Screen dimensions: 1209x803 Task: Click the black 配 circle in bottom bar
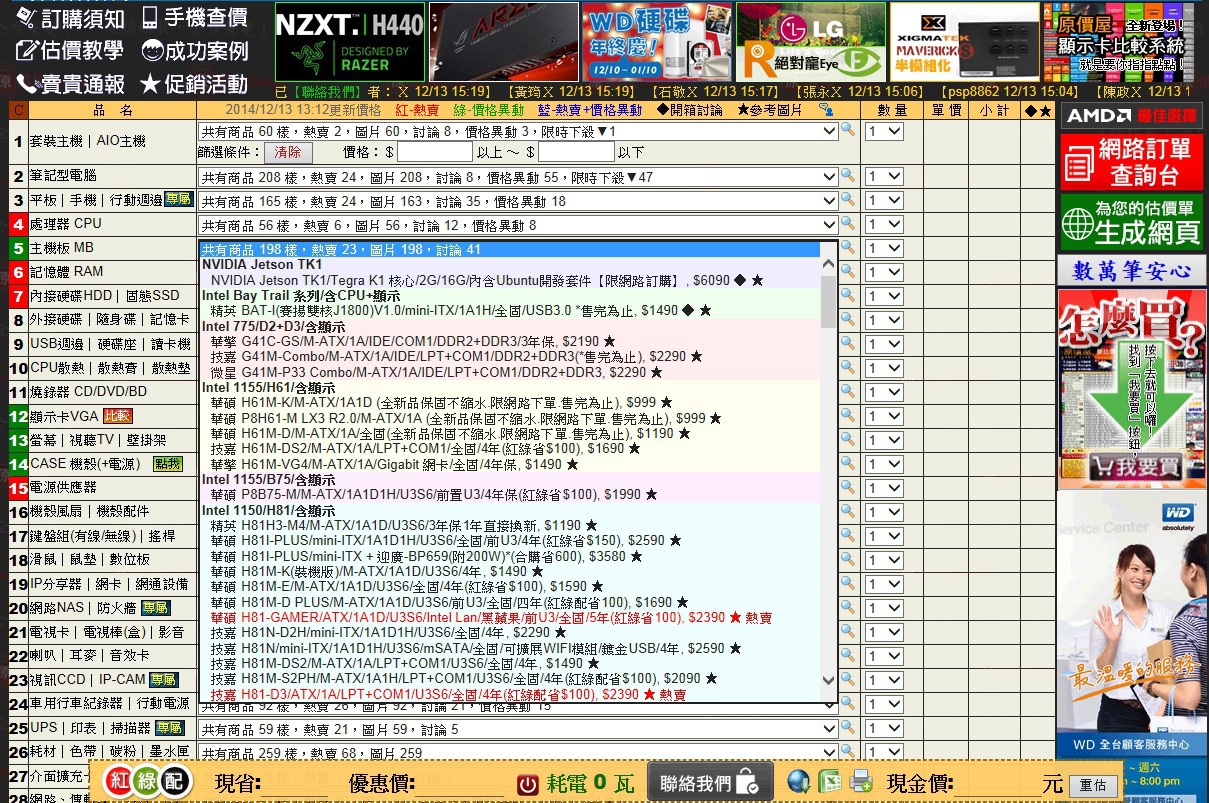(x=176, y=783)
